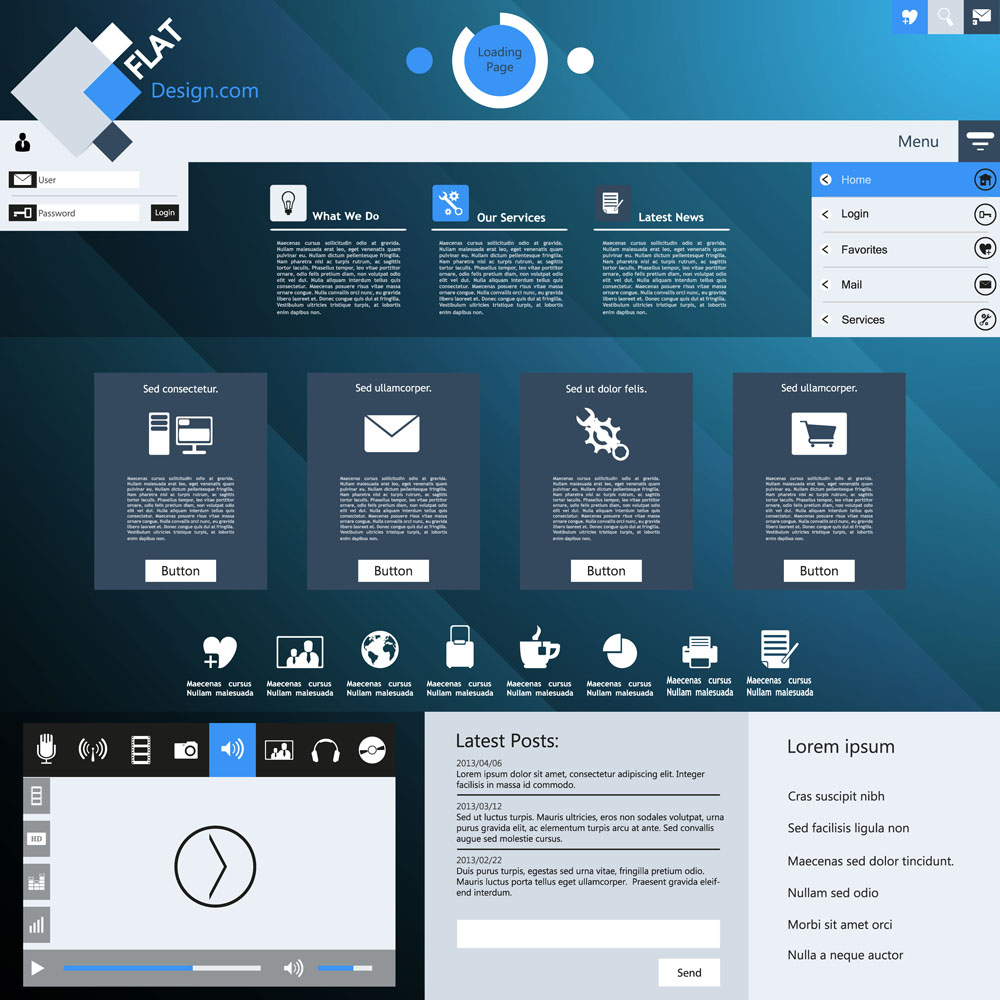Screen dimensions: 1000x1000
Task: Select the broadcast antenna icon
Action: coord(93,749)
